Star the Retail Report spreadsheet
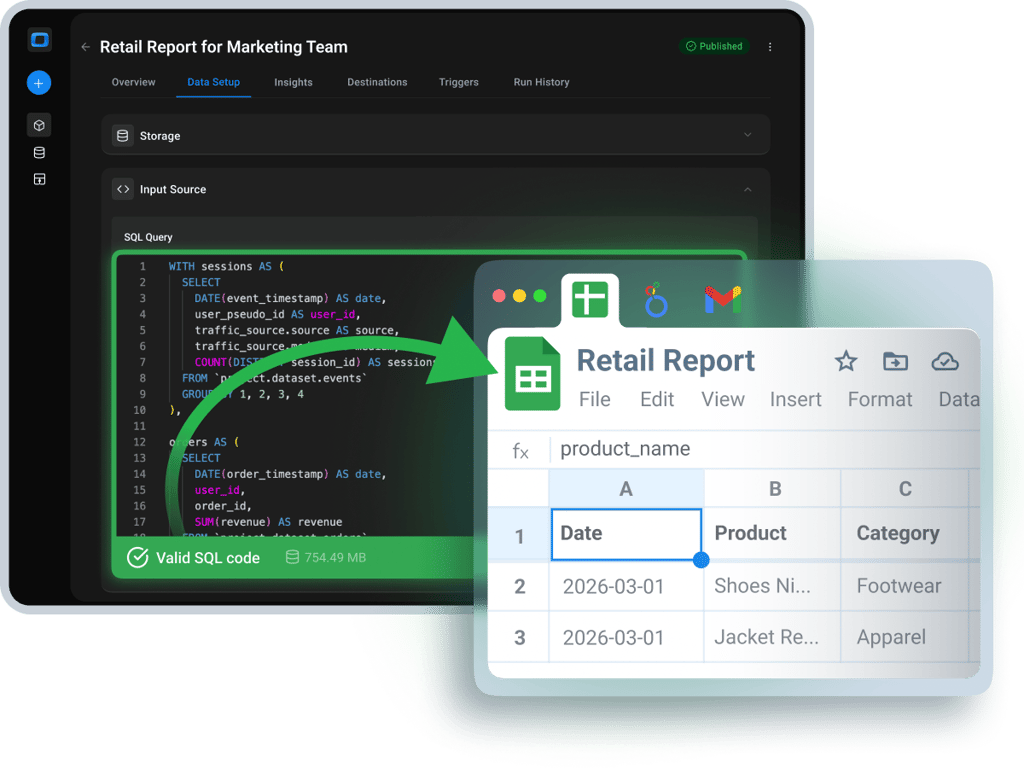Viewport: 1024px width, 768px height. click(846, 360)
